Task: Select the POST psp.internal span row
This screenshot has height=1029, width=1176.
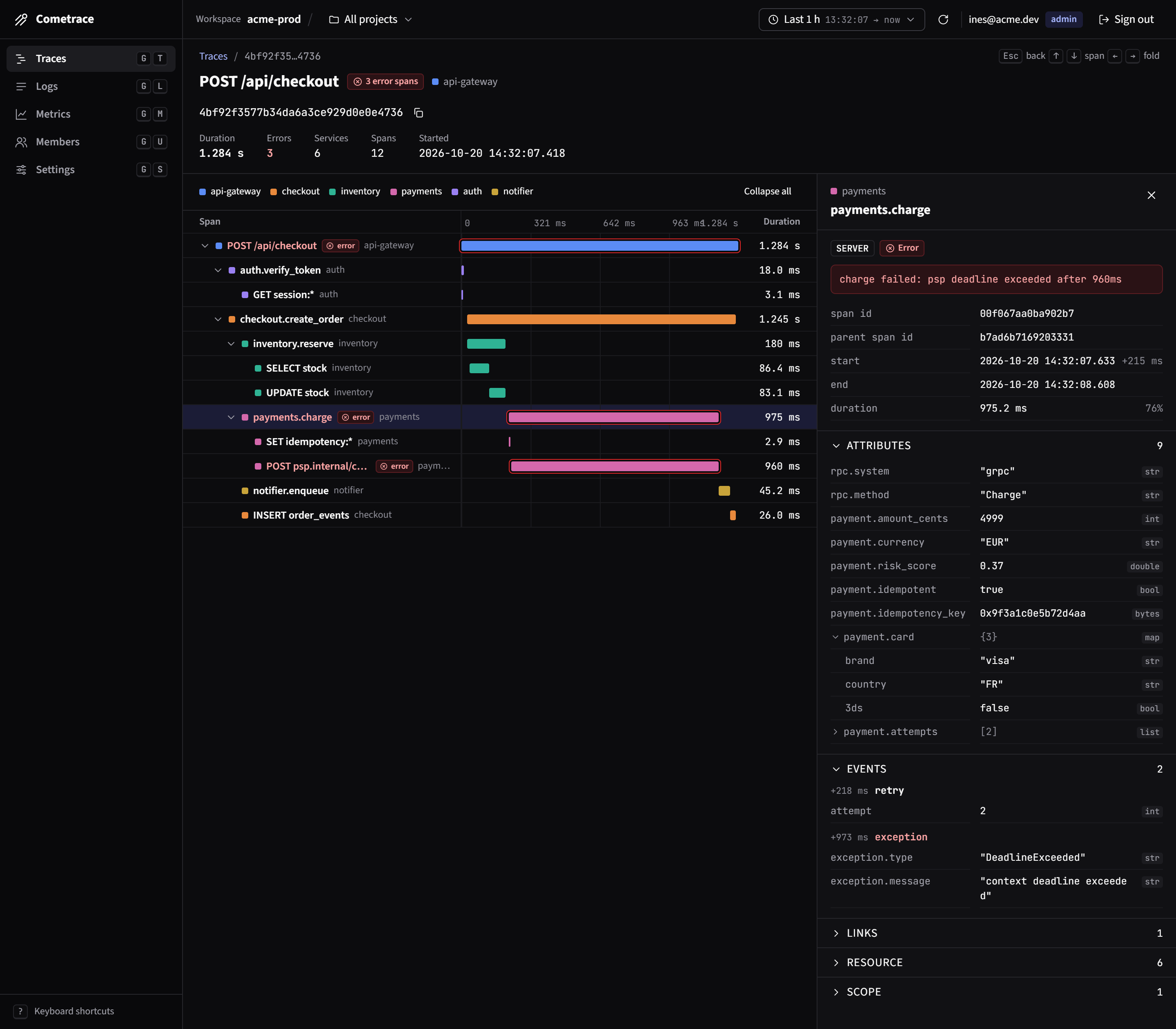Action: point(499,466)
